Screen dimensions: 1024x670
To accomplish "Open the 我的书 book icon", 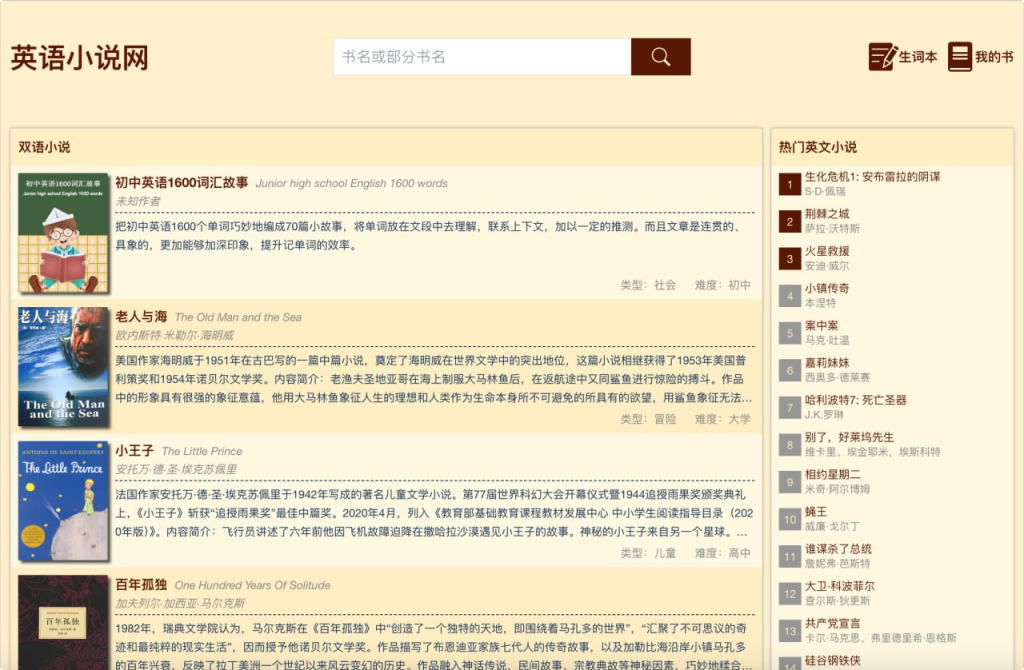I will 960,57.
